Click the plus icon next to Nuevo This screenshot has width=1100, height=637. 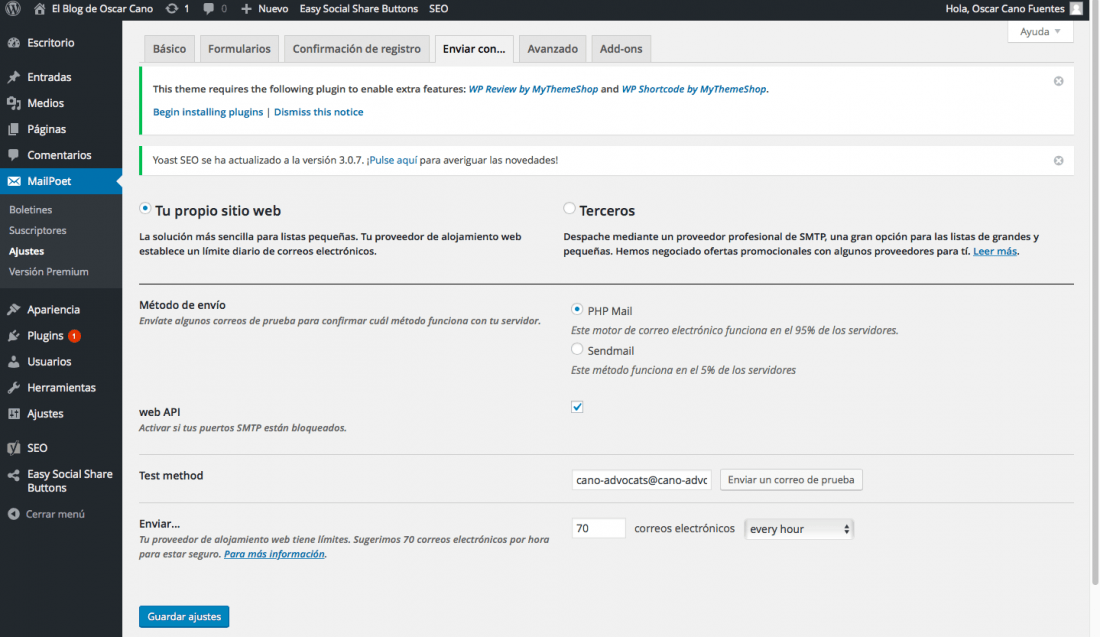[246, 8]
